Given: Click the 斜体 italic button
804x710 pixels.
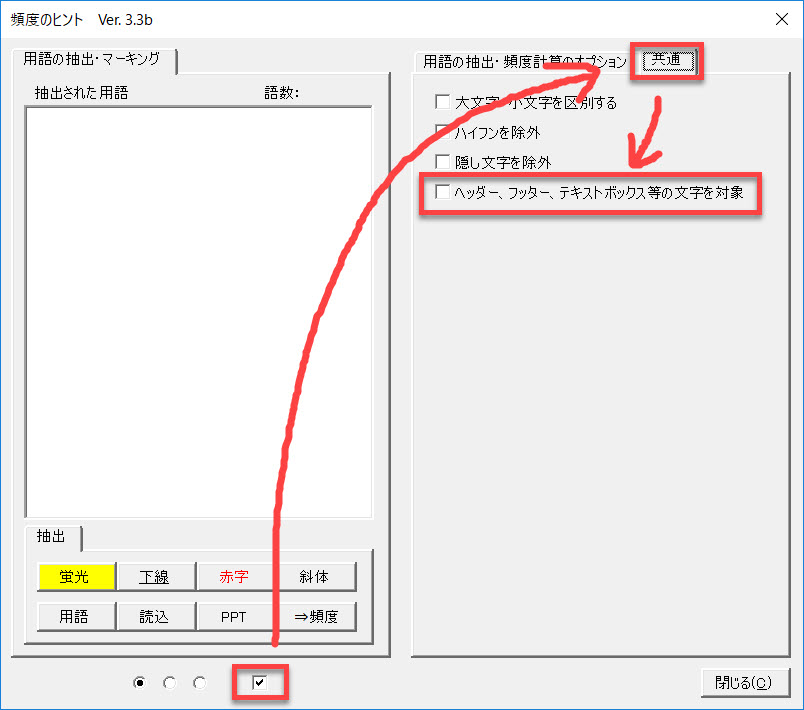Looking at the screenshot, I should [315, 577].
